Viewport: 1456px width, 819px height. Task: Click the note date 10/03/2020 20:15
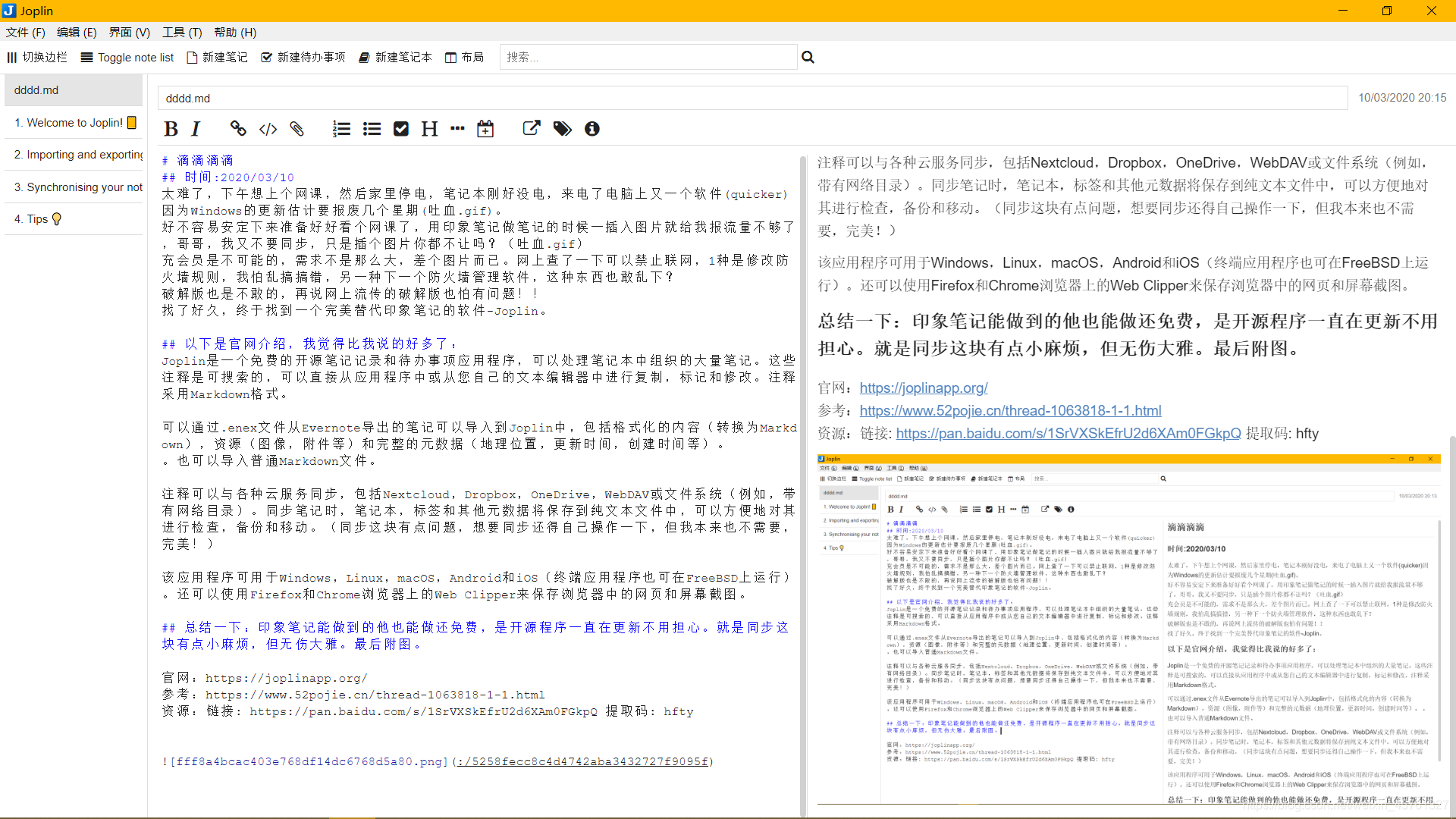[x=1401, y=98]
